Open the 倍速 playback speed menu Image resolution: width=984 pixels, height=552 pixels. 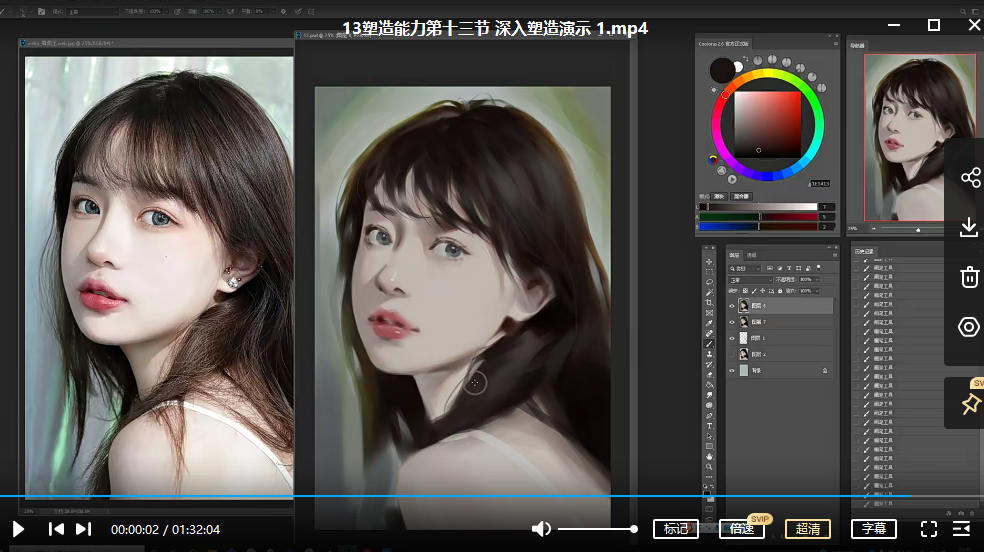point(741,530)
